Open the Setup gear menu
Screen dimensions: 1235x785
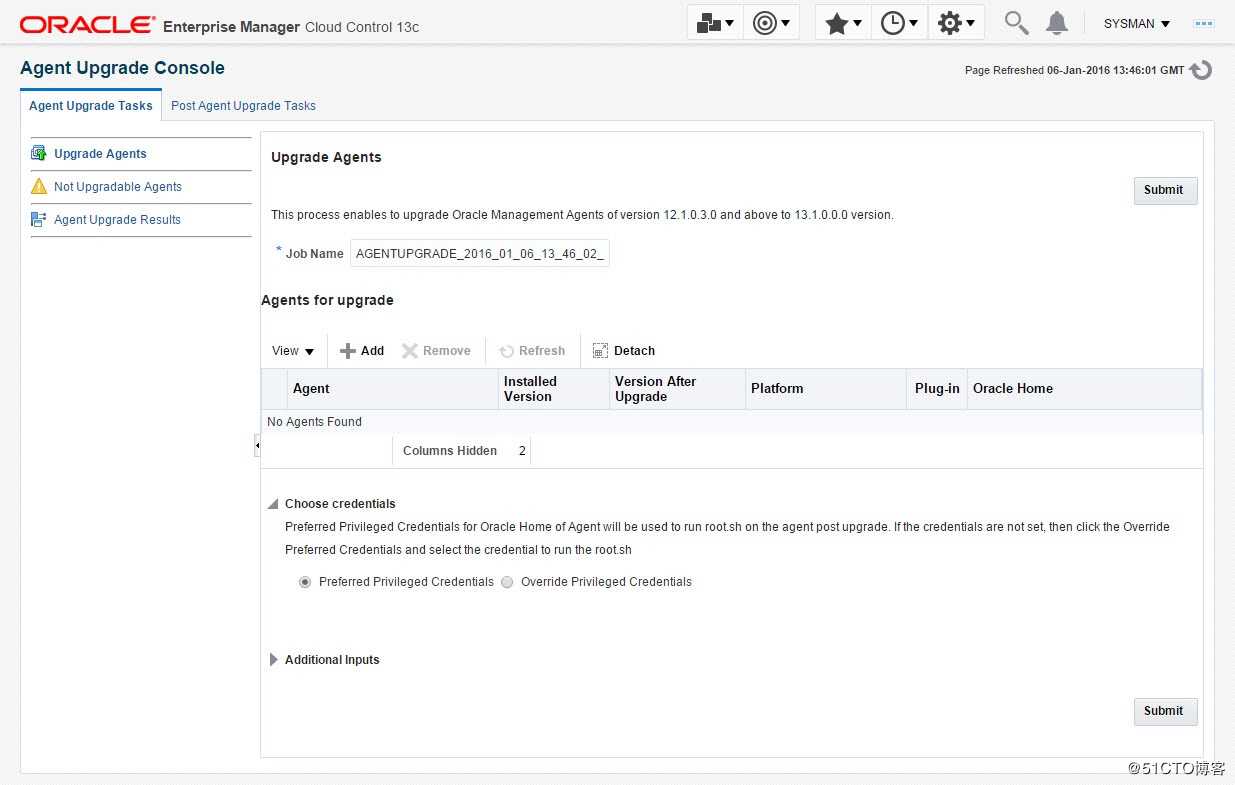click(x=956, y=23)
